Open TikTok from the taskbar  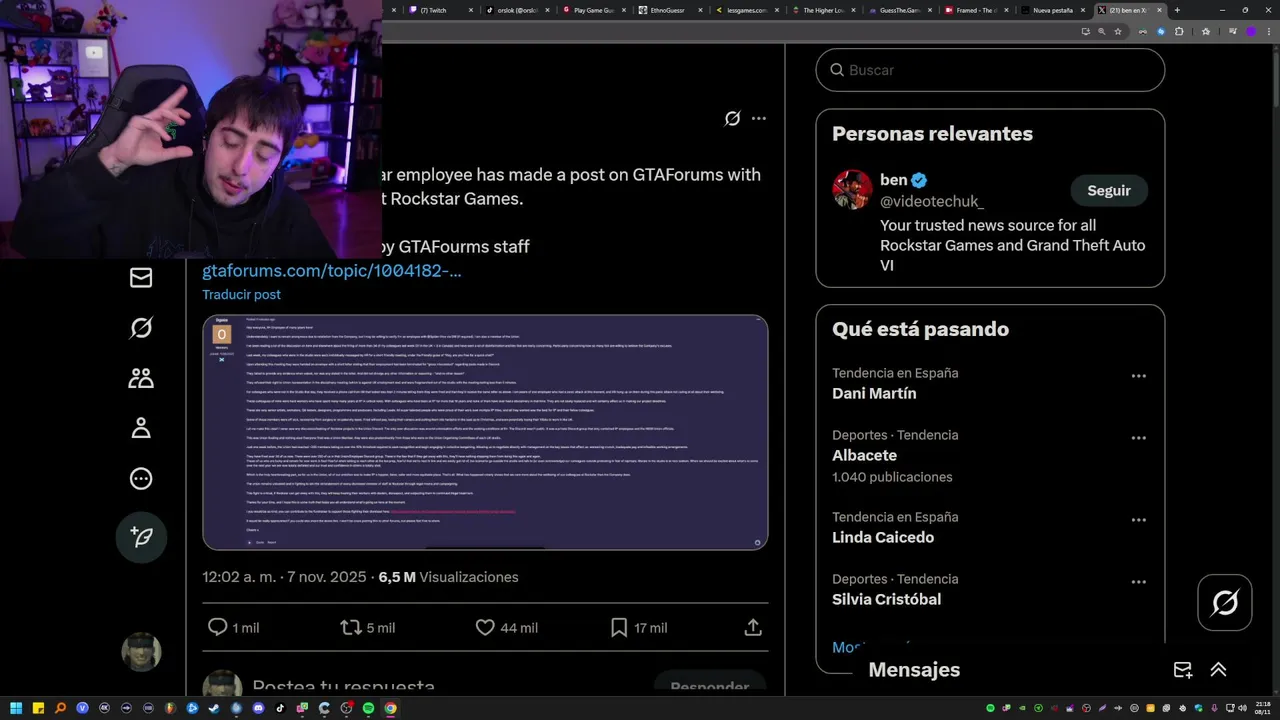281,708
